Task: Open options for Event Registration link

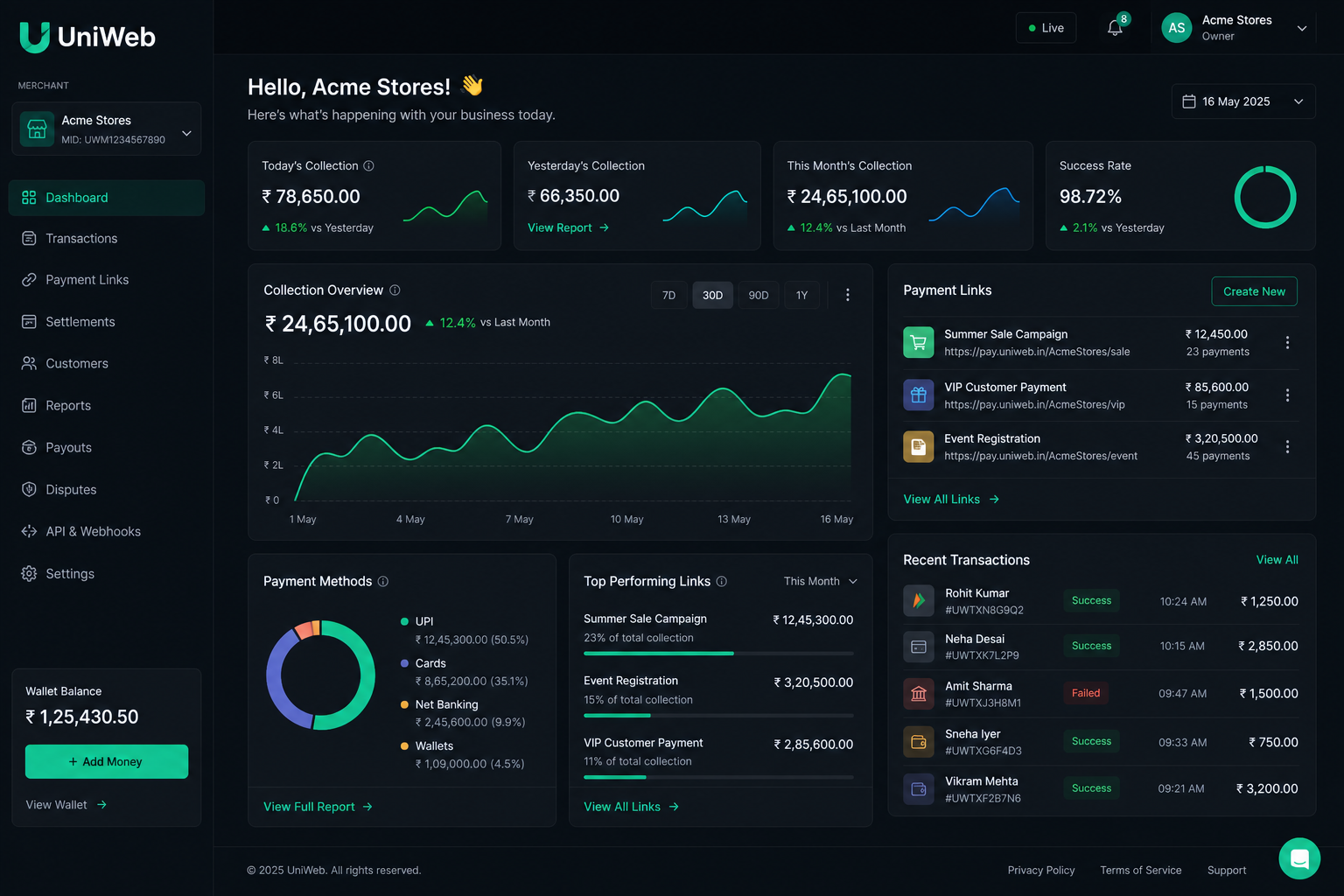Action: tap(1287, 447)
